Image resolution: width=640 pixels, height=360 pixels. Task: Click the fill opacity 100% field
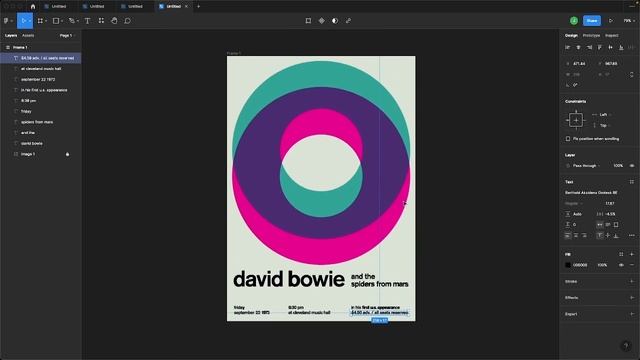pos(602,265)
